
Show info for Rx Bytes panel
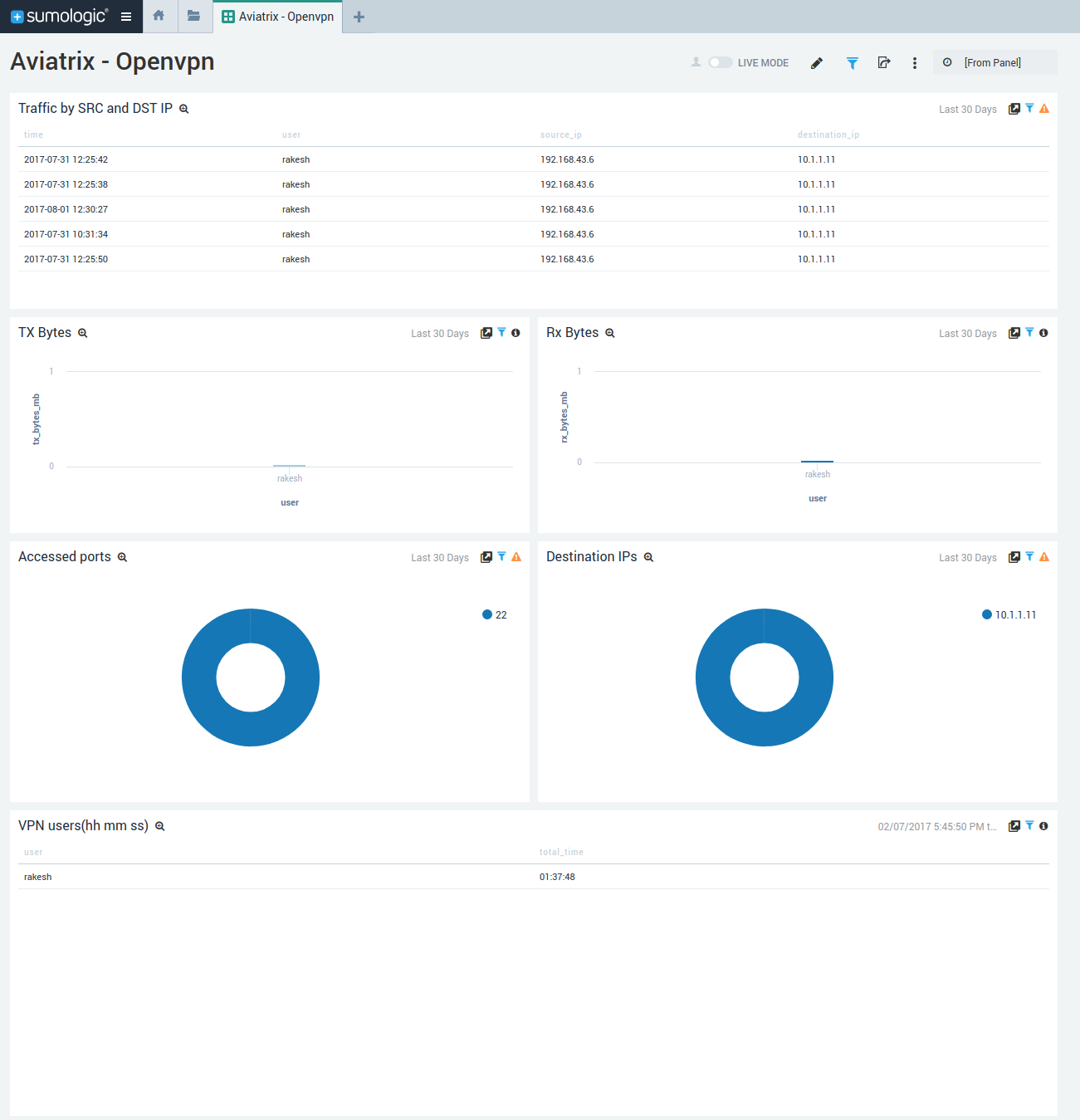(1043, 333)
